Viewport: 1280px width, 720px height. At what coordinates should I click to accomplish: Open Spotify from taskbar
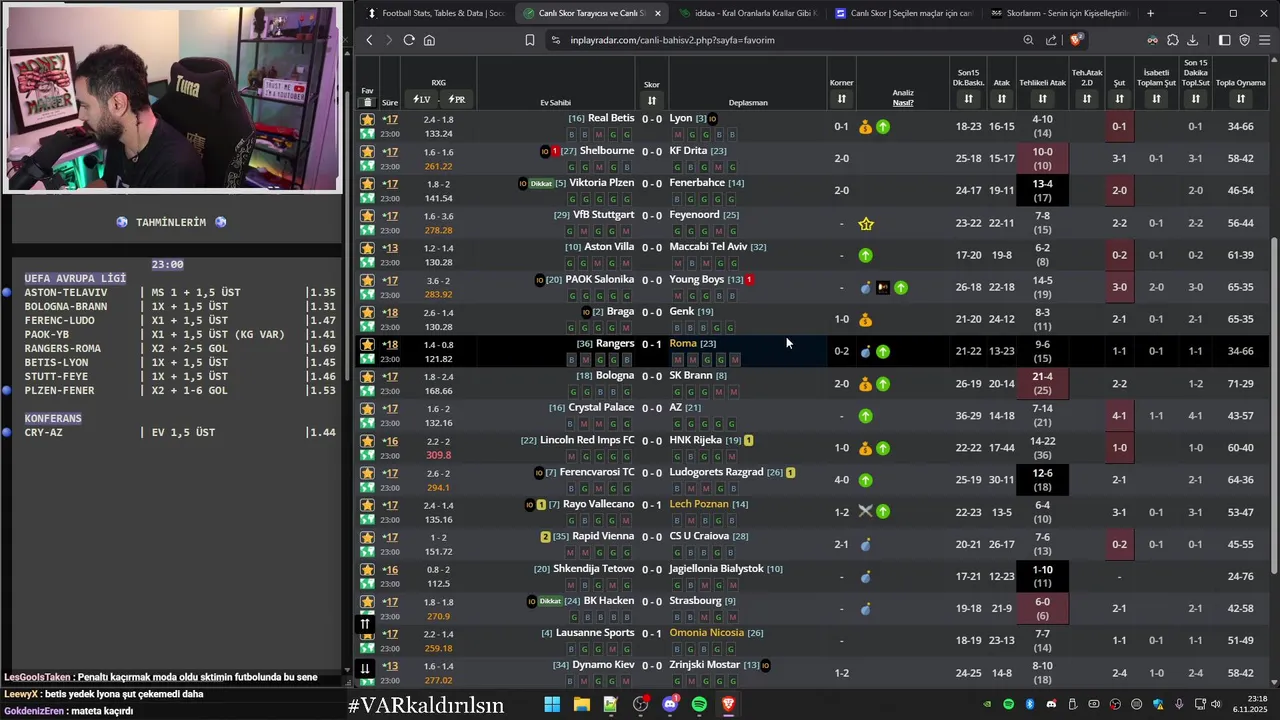(x=699, y=705)
